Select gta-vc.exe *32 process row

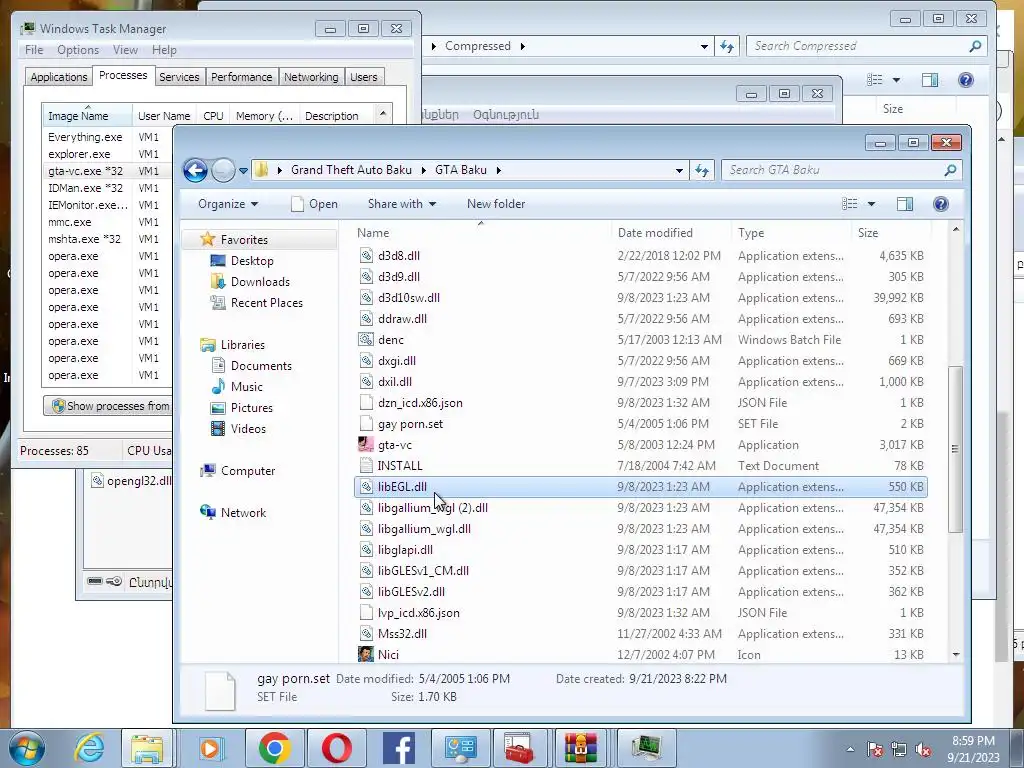[x=107, y=171]
